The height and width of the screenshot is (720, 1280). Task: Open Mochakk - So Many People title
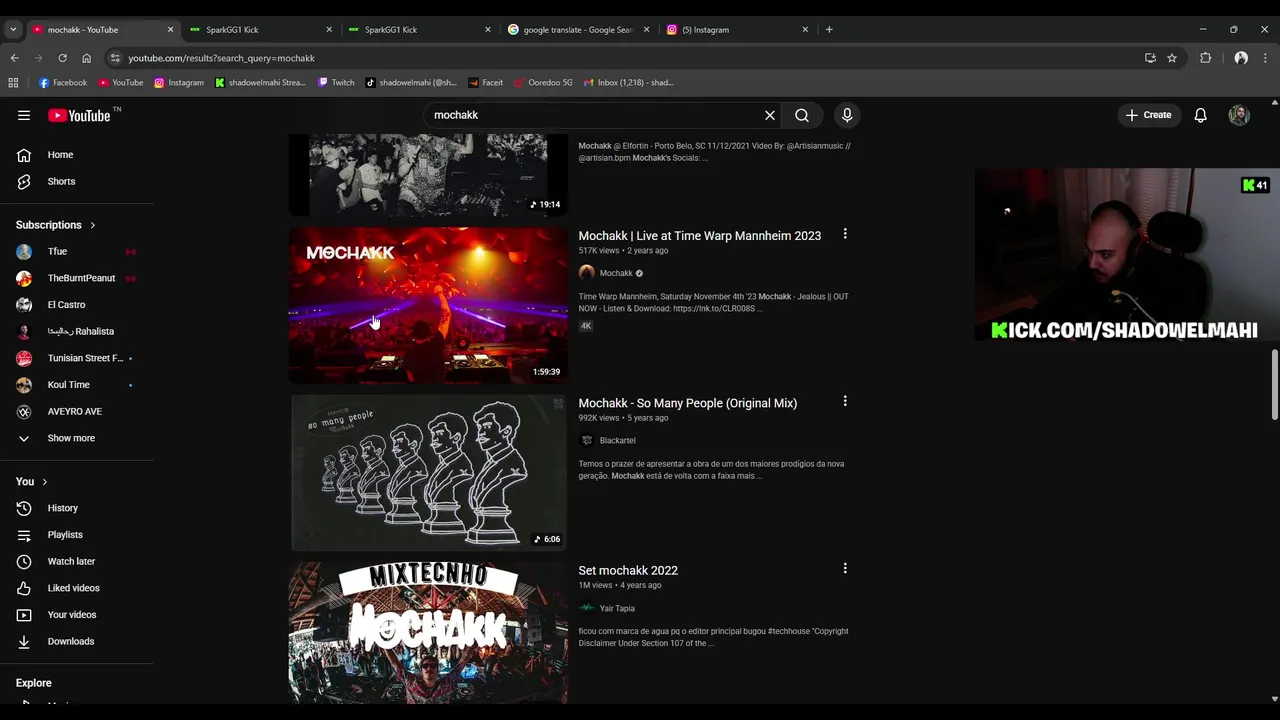click(x=687, y=403)
